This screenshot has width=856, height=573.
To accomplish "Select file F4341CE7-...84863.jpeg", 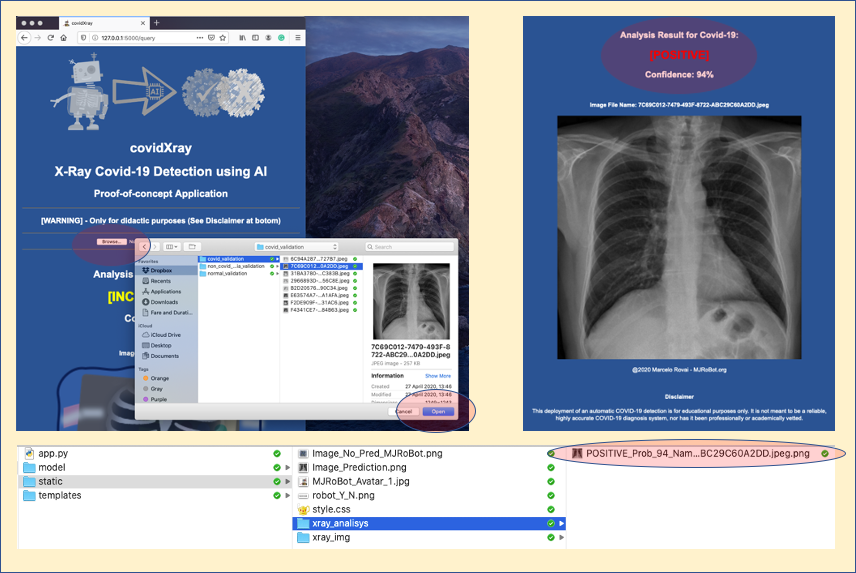I will pyautogui.click(x=321, y=310).
